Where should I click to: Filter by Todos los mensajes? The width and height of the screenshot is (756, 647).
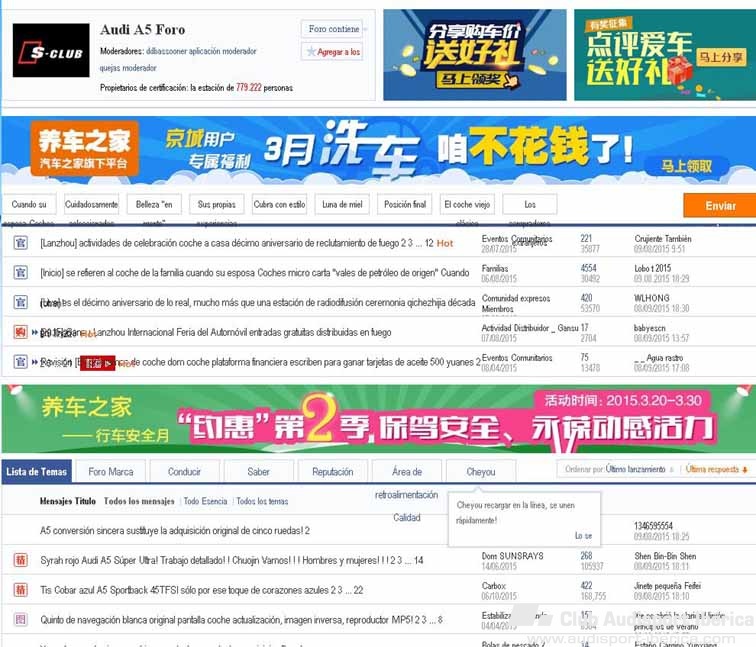pyautogui.click(x=139, y=501)
